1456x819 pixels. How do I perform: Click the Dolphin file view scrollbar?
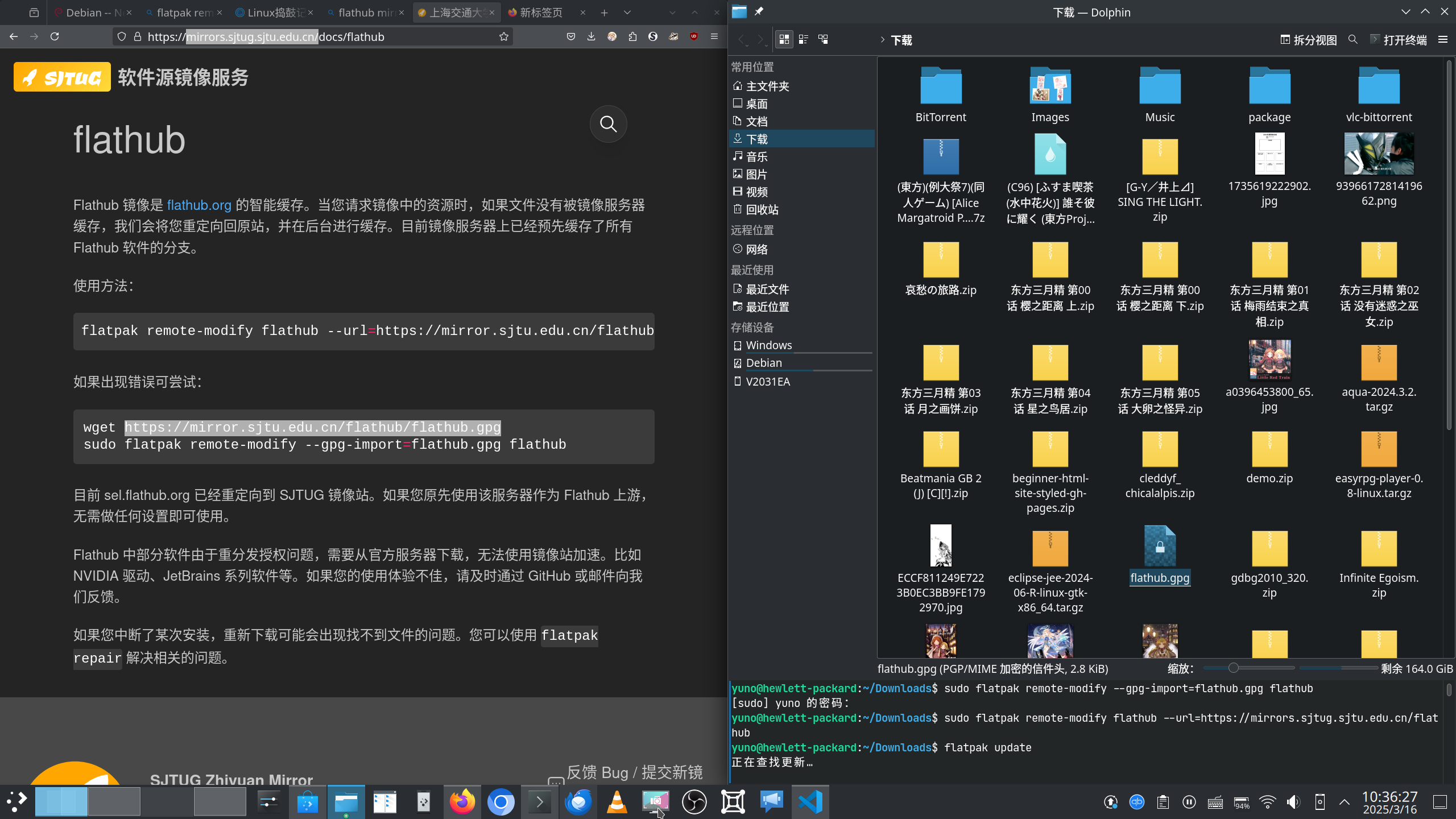(x=1449, y=245)
